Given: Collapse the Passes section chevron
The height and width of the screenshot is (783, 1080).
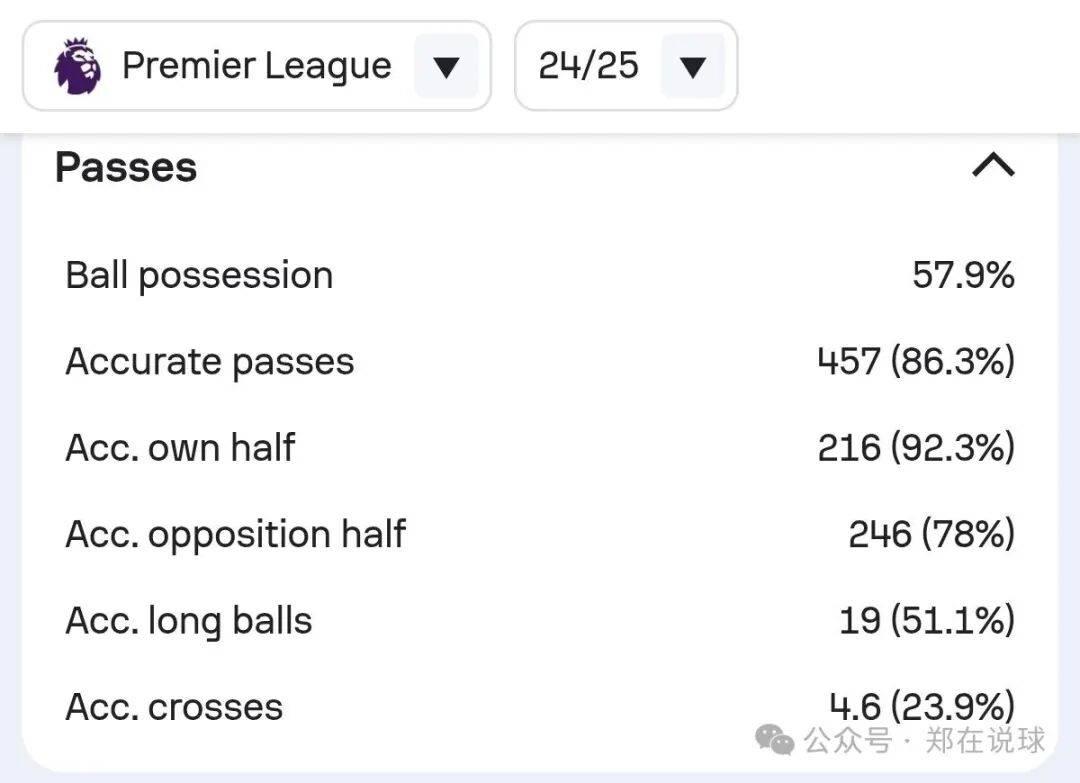Looking at the screenshot, I should (992, 165).
